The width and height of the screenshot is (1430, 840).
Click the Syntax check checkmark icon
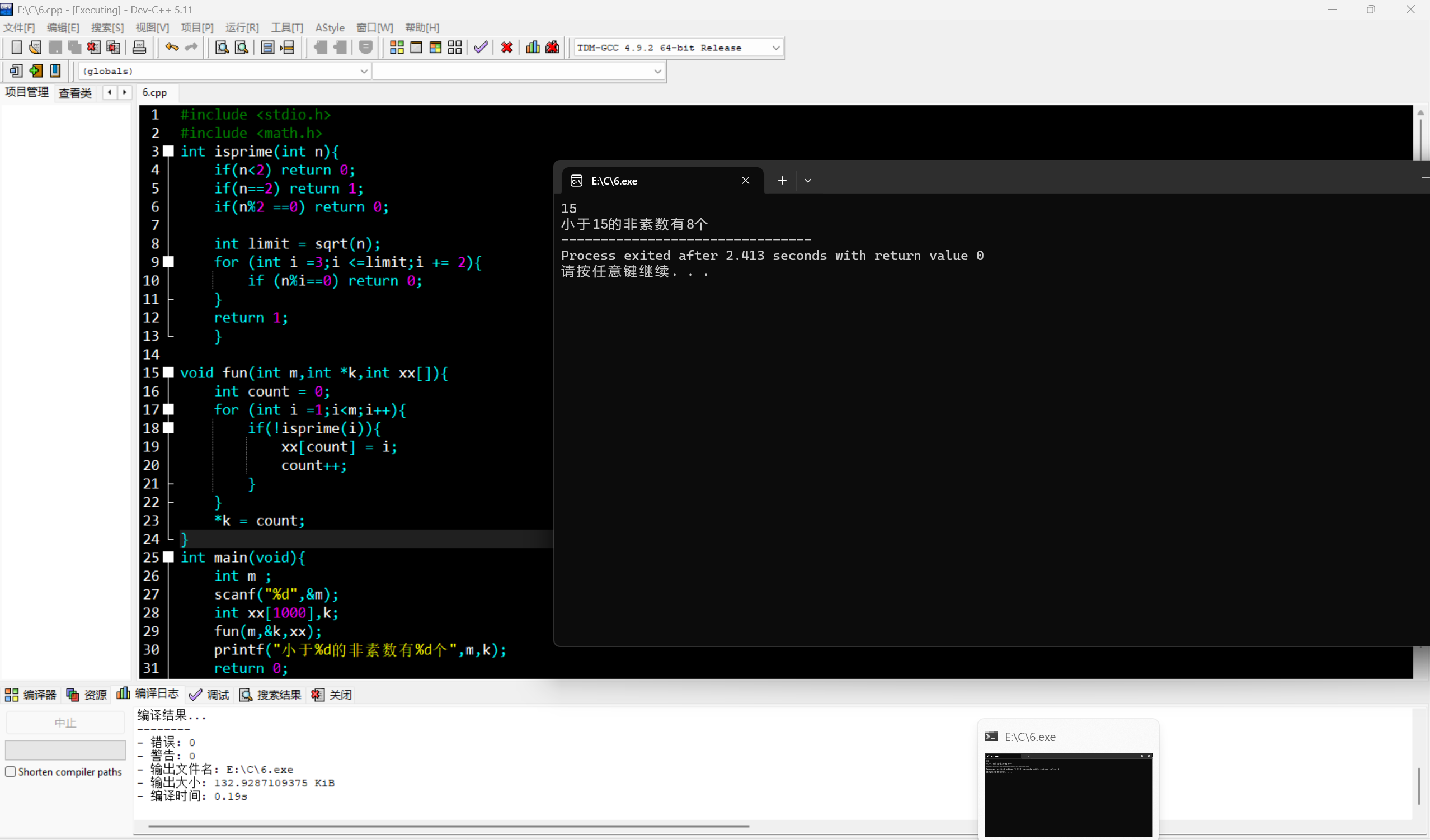[481, 48]
